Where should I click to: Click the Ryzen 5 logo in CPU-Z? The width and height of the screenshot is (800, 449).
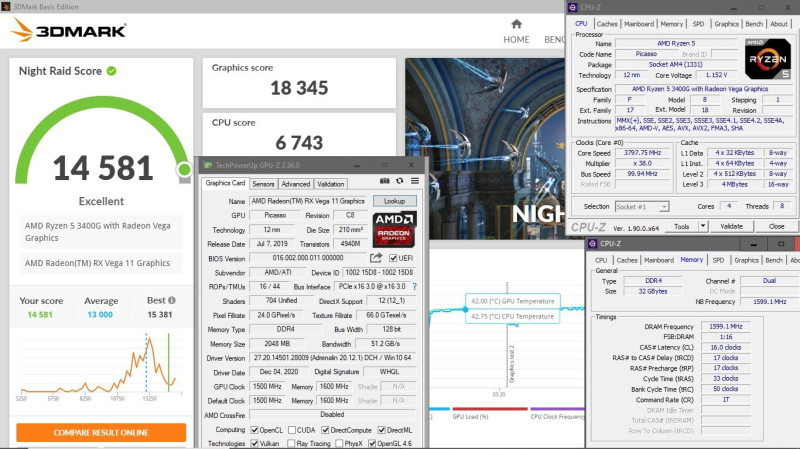767,59
